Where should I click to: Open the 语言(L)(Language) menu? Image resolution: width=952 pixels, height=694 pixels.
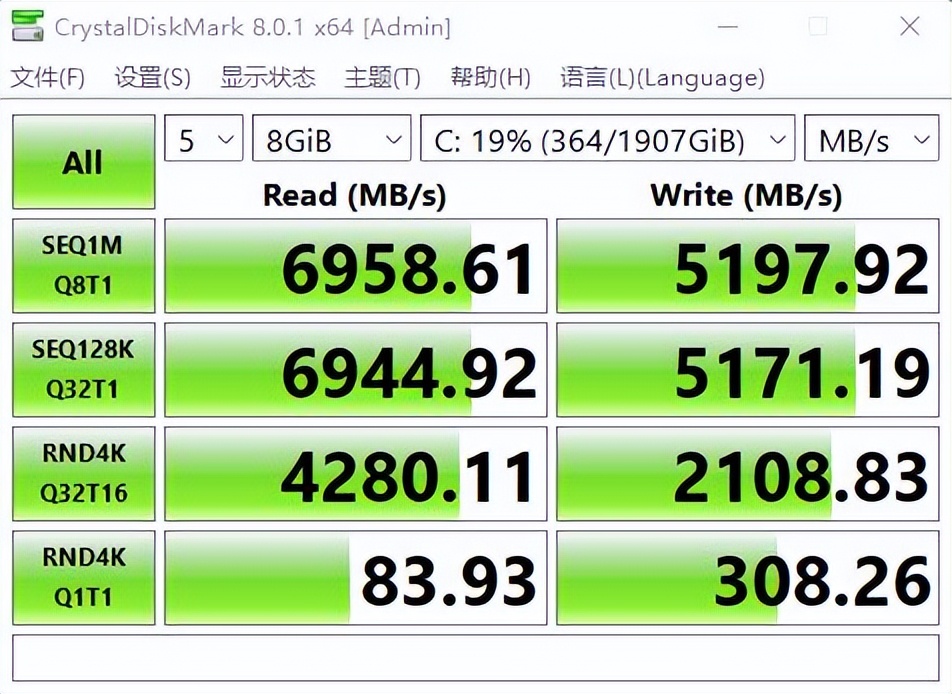[x=662, y=78]
